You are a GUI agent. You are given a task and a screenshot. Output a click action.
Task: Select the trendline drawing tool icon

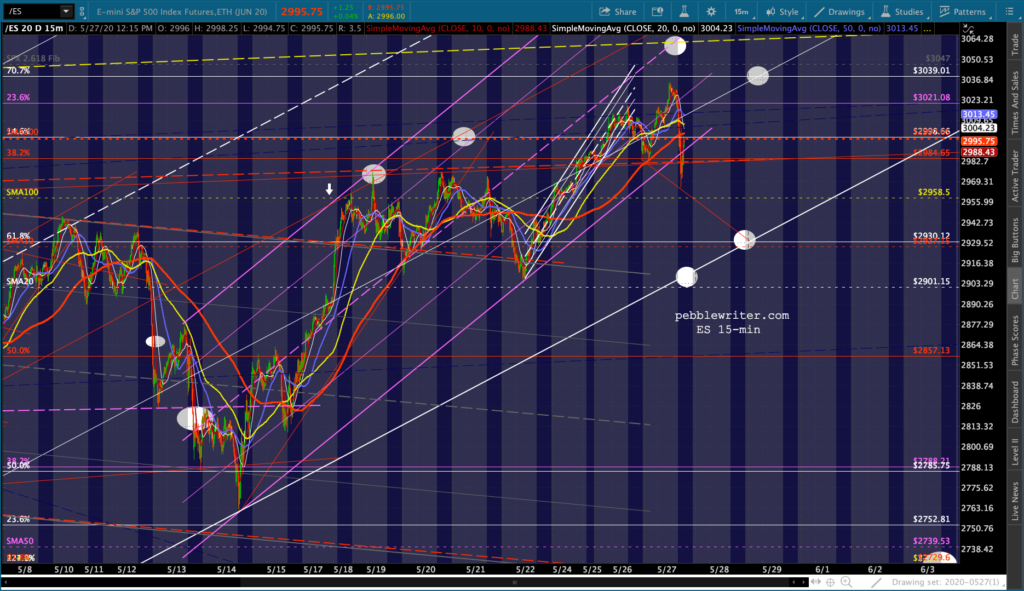(876, 582)
